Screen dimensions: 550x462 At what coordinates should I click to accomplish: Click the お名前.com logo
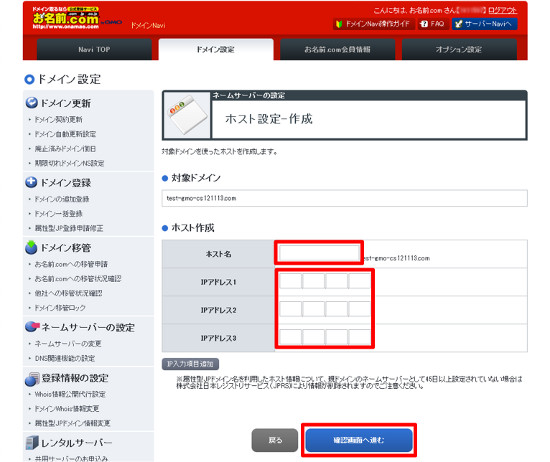point(66,18)
